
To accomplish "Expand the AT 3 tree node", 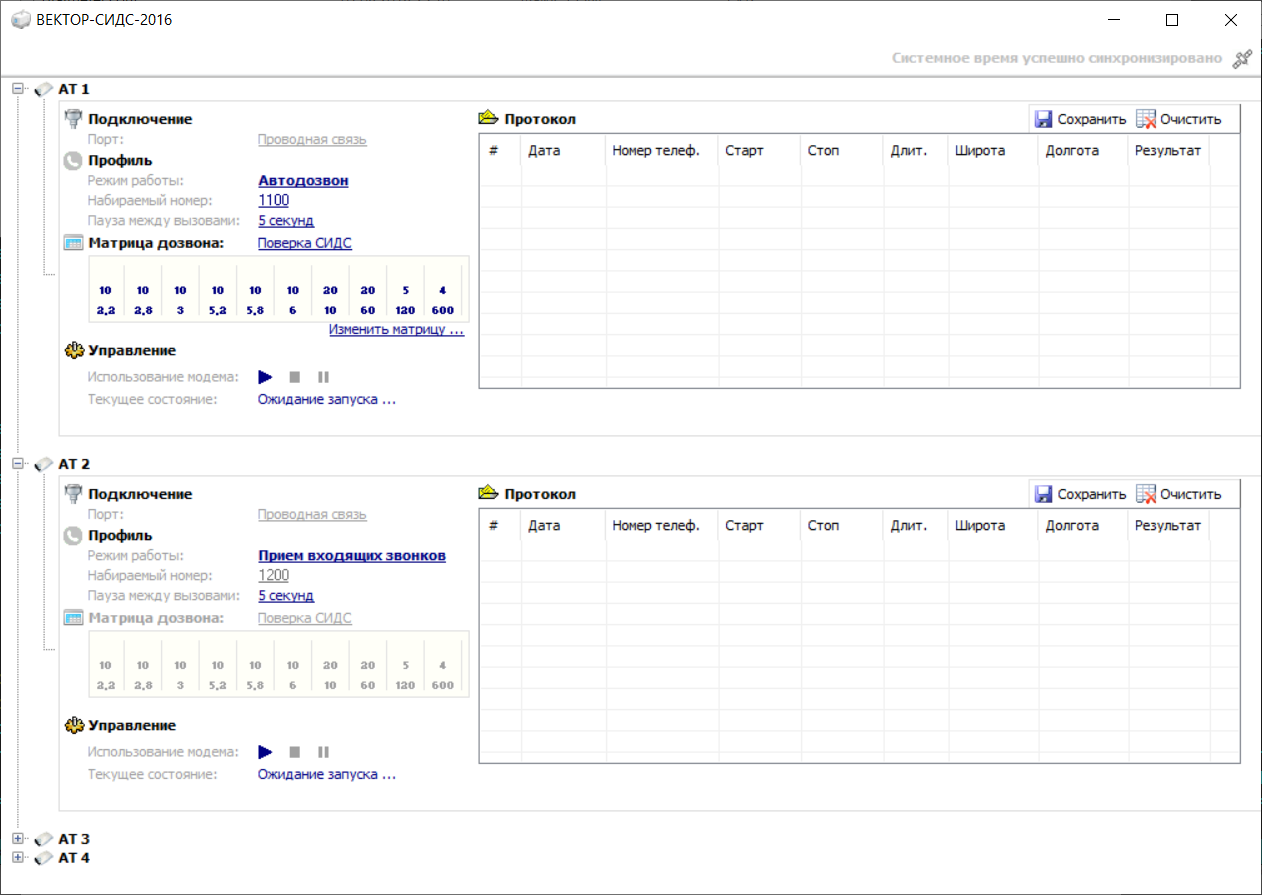I will [18, 839].
